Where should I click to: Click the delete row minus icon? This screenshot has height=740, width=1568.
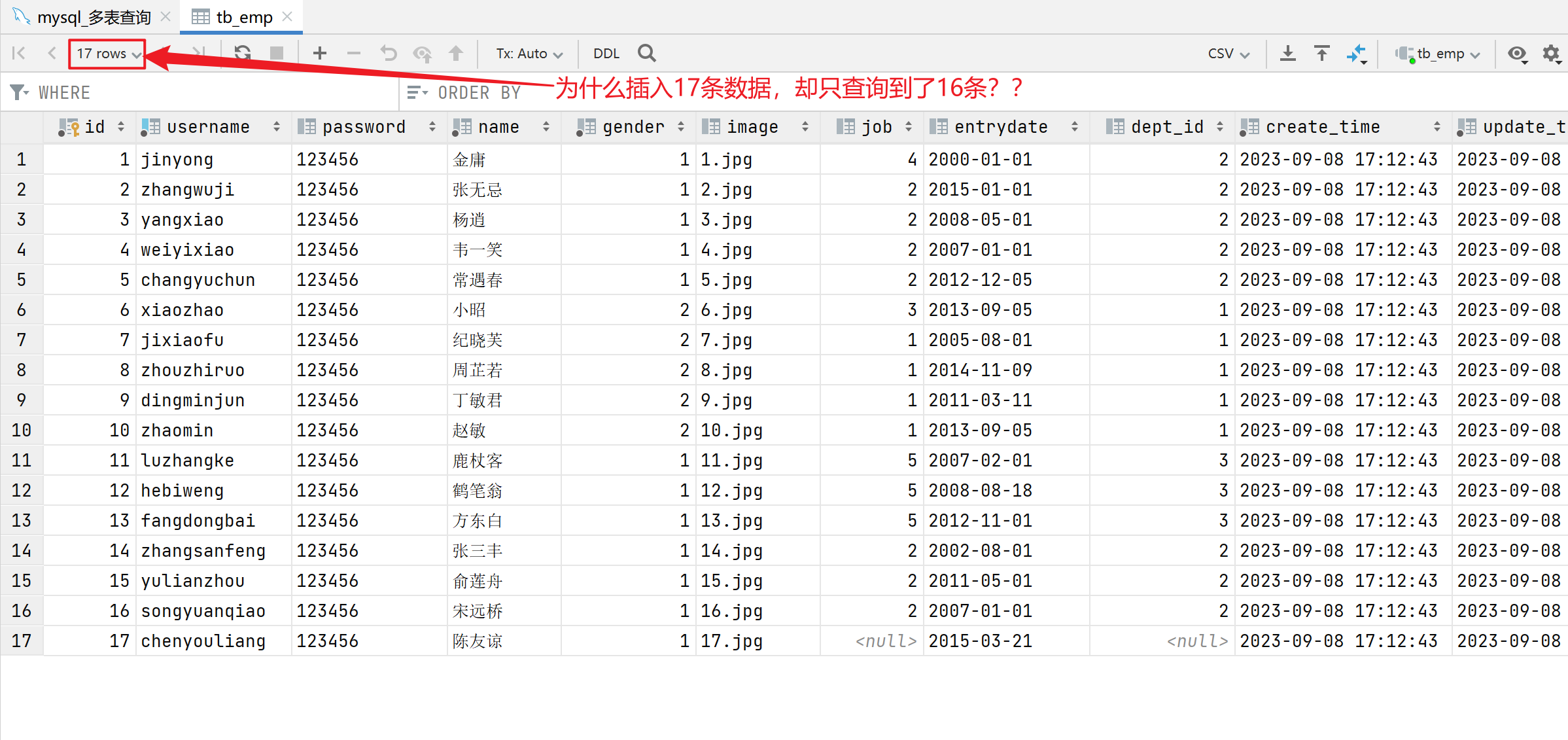(353, 53)
